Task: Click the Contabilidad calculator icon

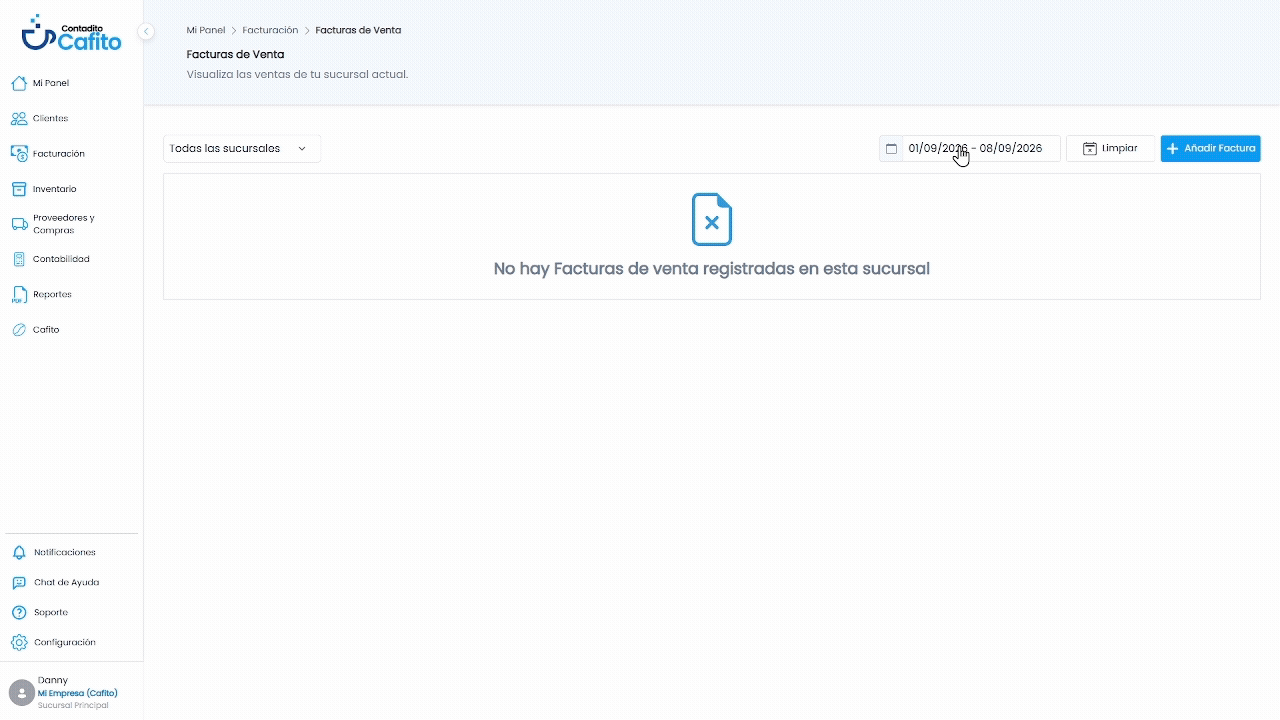Action: click(x=19, y=259)
